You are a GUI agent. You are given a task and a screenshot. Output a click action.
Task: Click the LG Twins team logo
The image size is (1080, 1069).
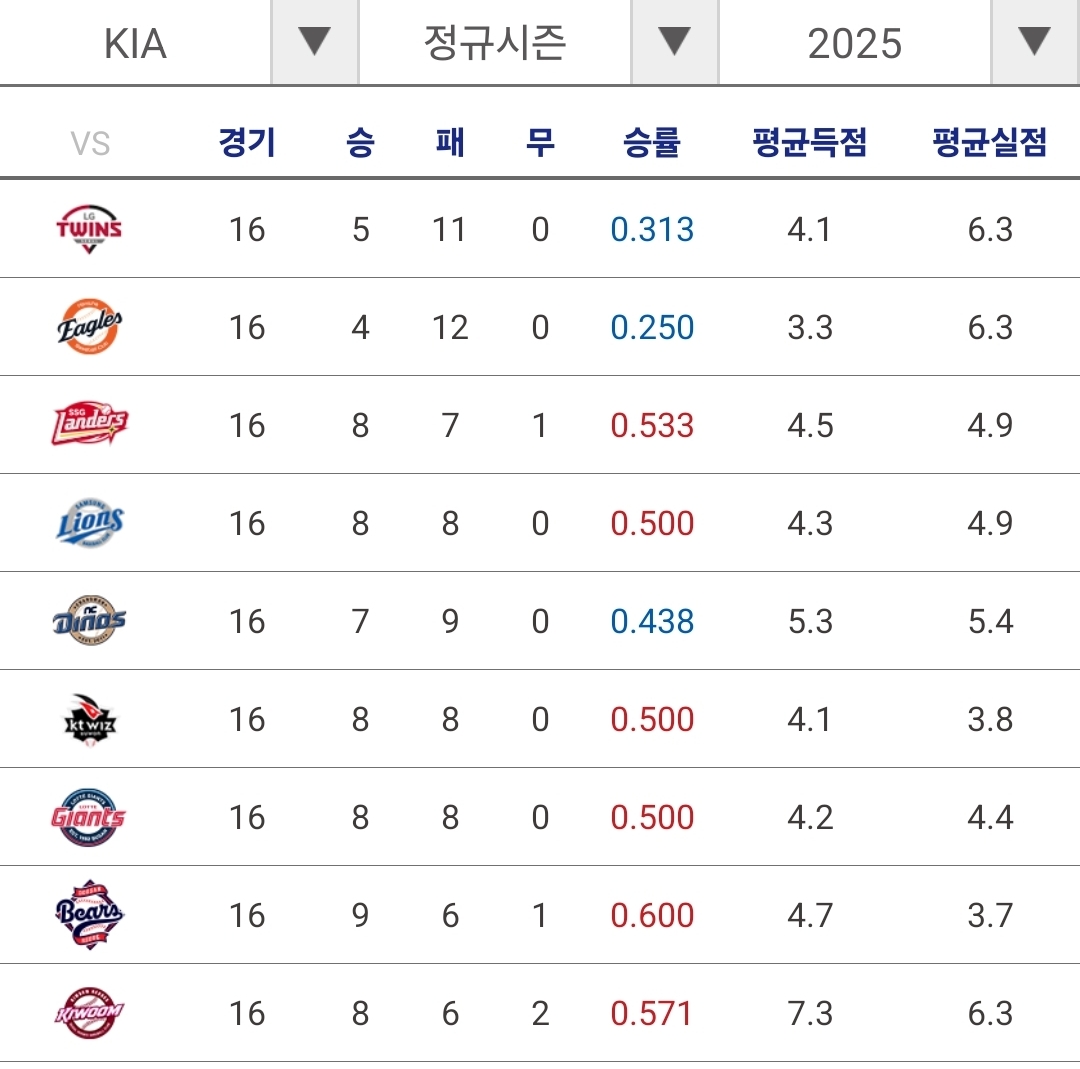pyautogui.click(x=89, y=229)
